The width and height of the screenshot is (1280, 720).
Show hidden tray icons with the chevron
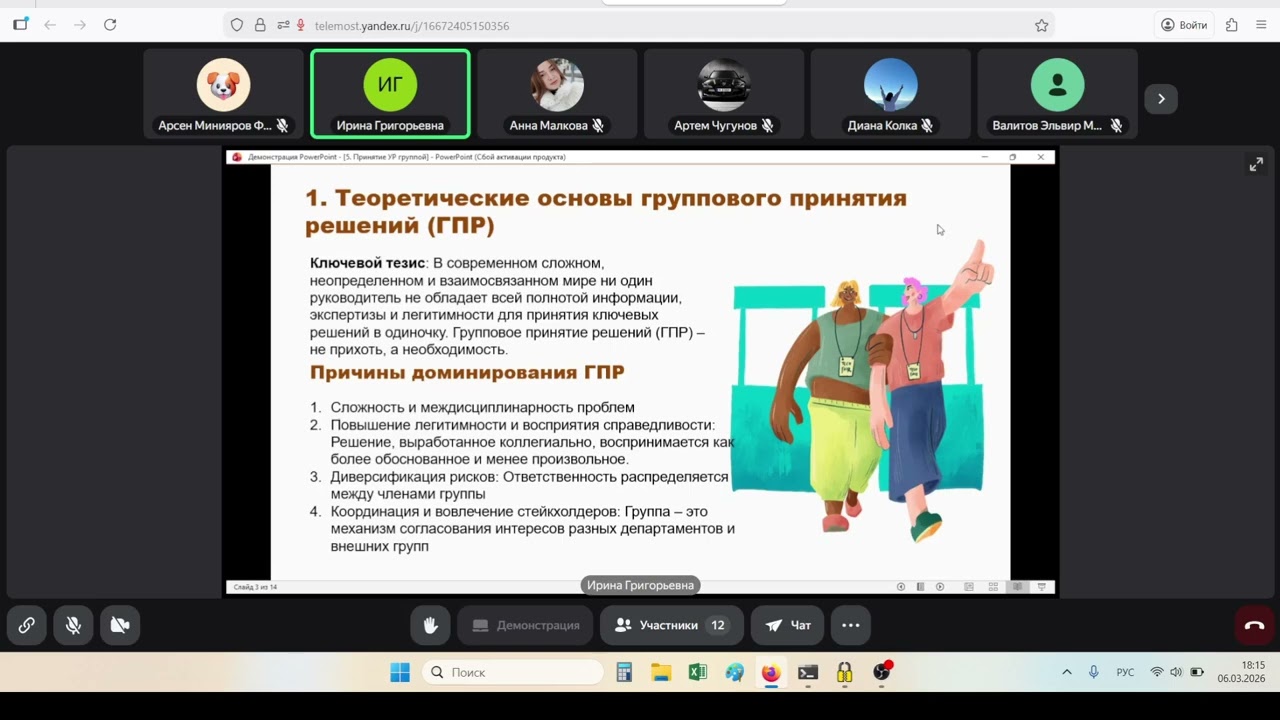[x=1067, y=672]
